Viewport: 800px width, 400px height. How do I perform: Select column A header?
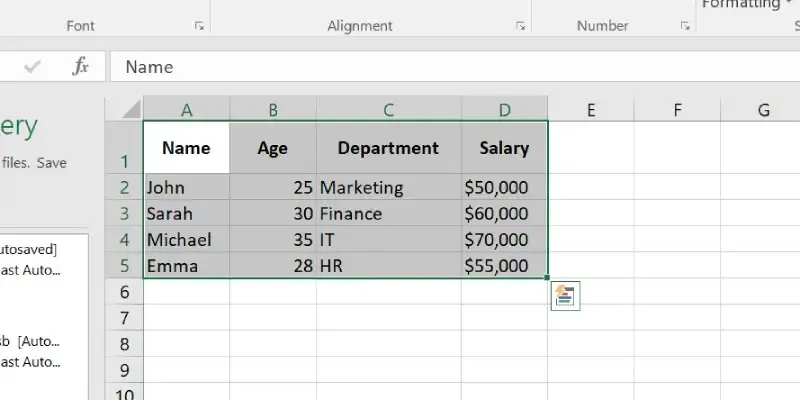click(186, 109)
